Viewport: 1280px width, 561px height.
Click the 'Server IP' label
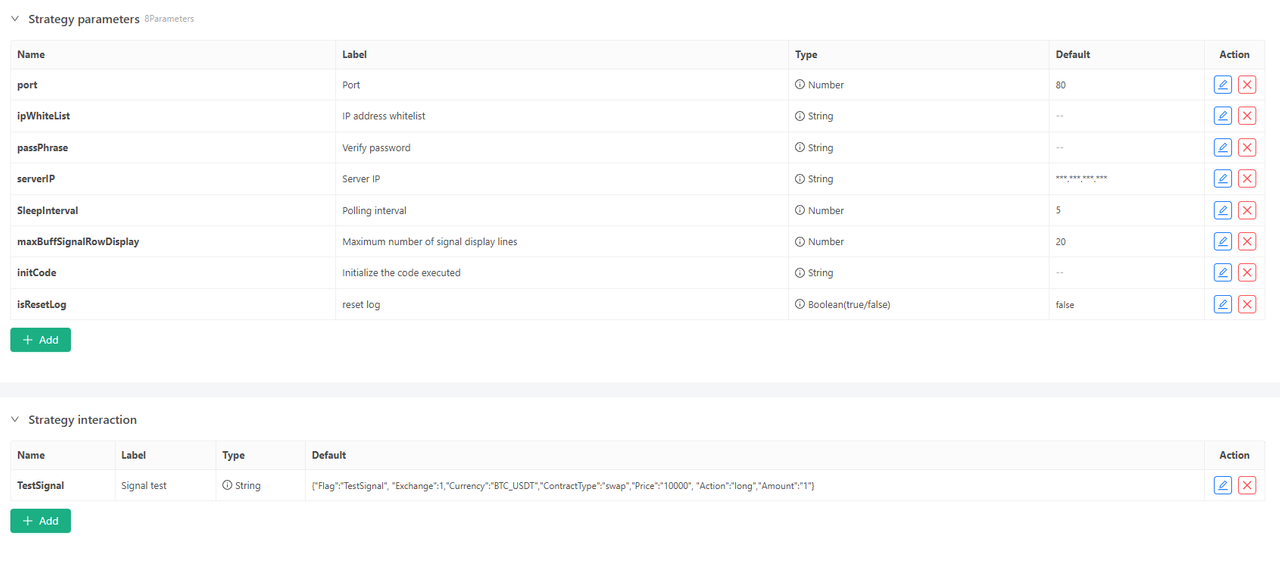(x=361, y=179)
